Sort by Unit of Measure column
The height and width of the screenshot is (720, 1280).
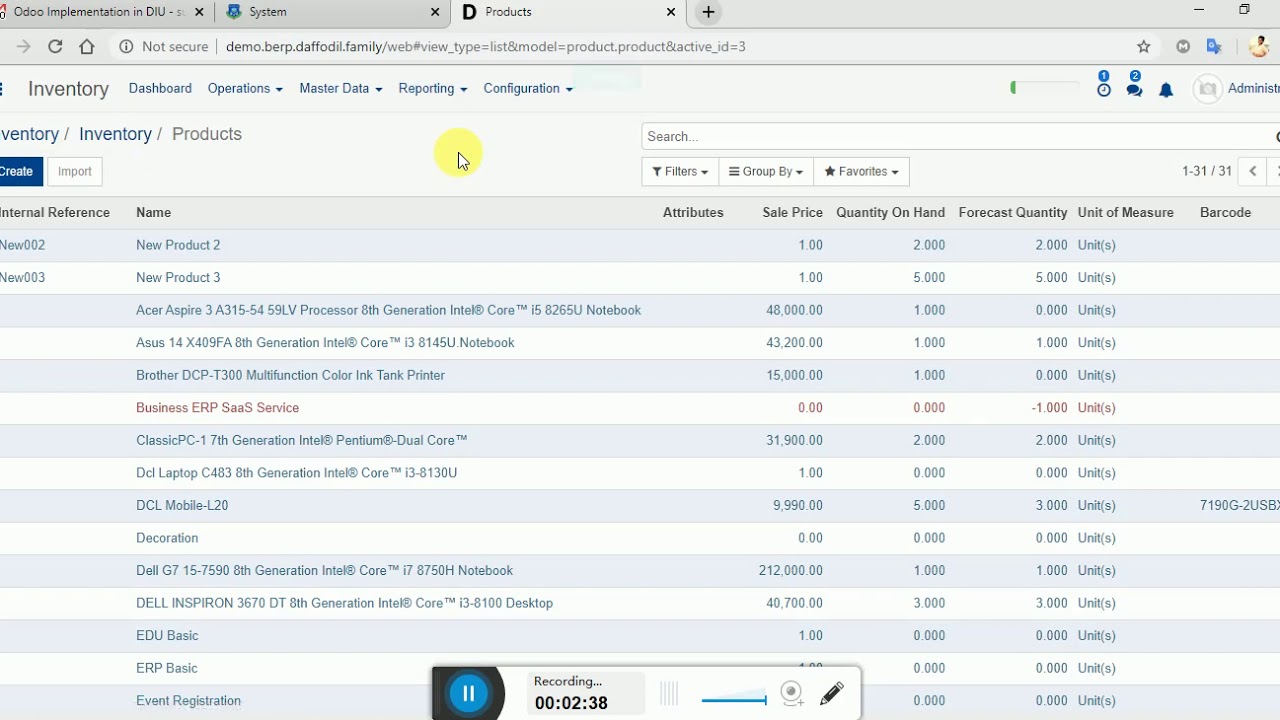[1126, 212]
